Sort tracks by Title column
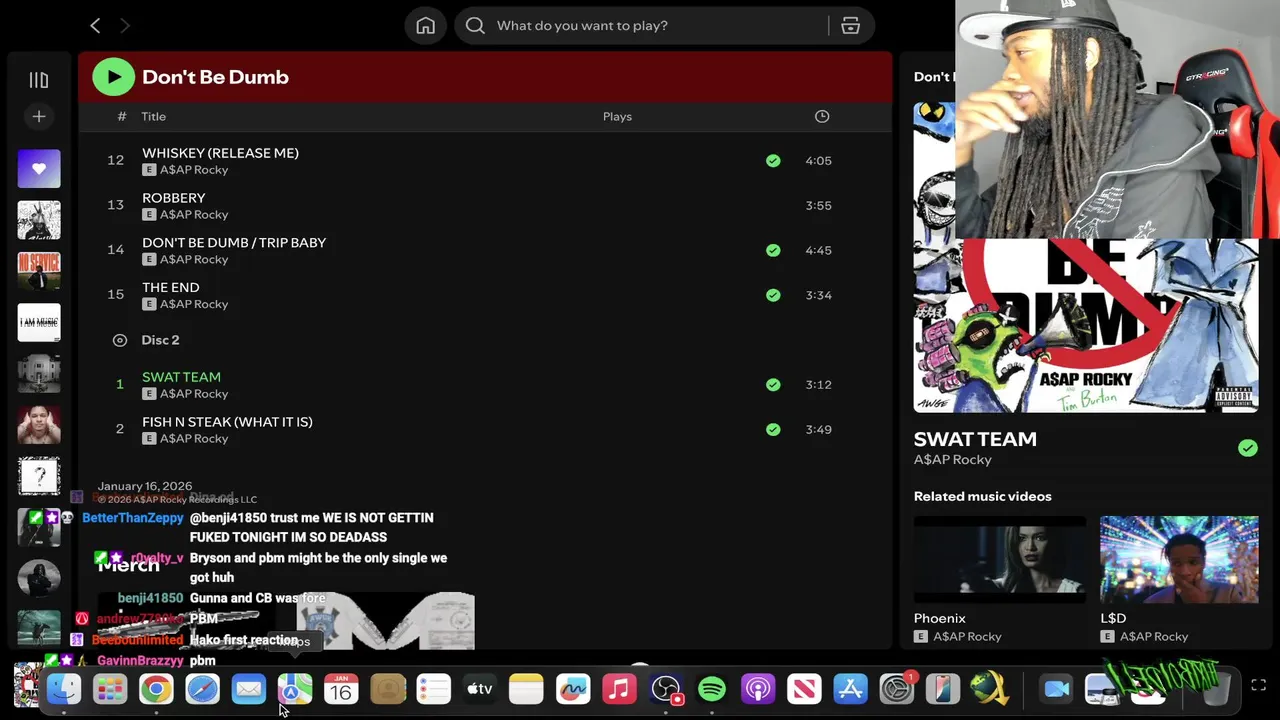Image resolution: width=1280 pixels, height=720 pixels. [x=154, y=117]
